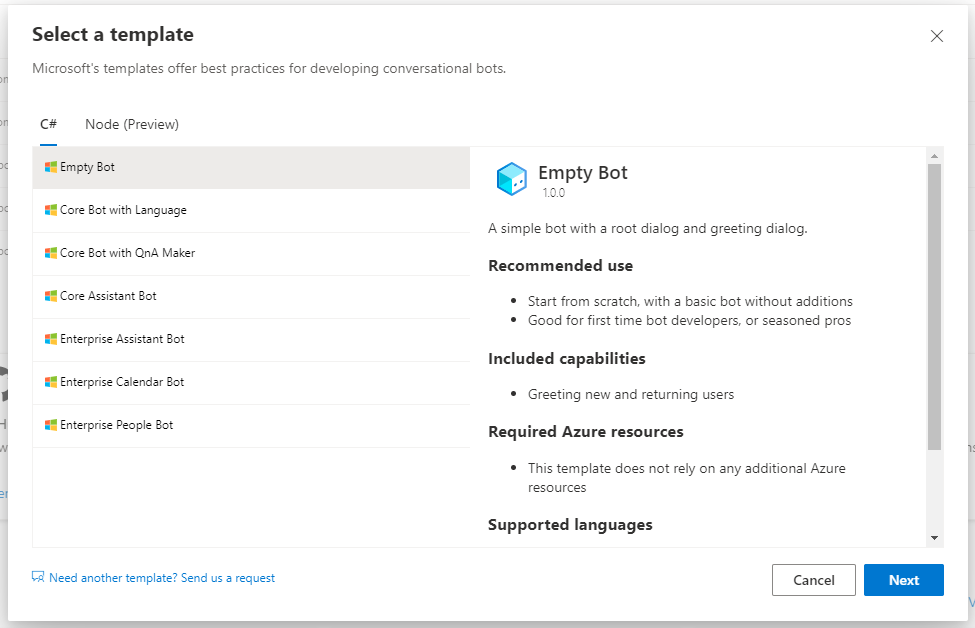The width and height of the screenshot is (975, 628).
Task: Select the Enterprise People Bot template
Action: (x=119, y=425)
